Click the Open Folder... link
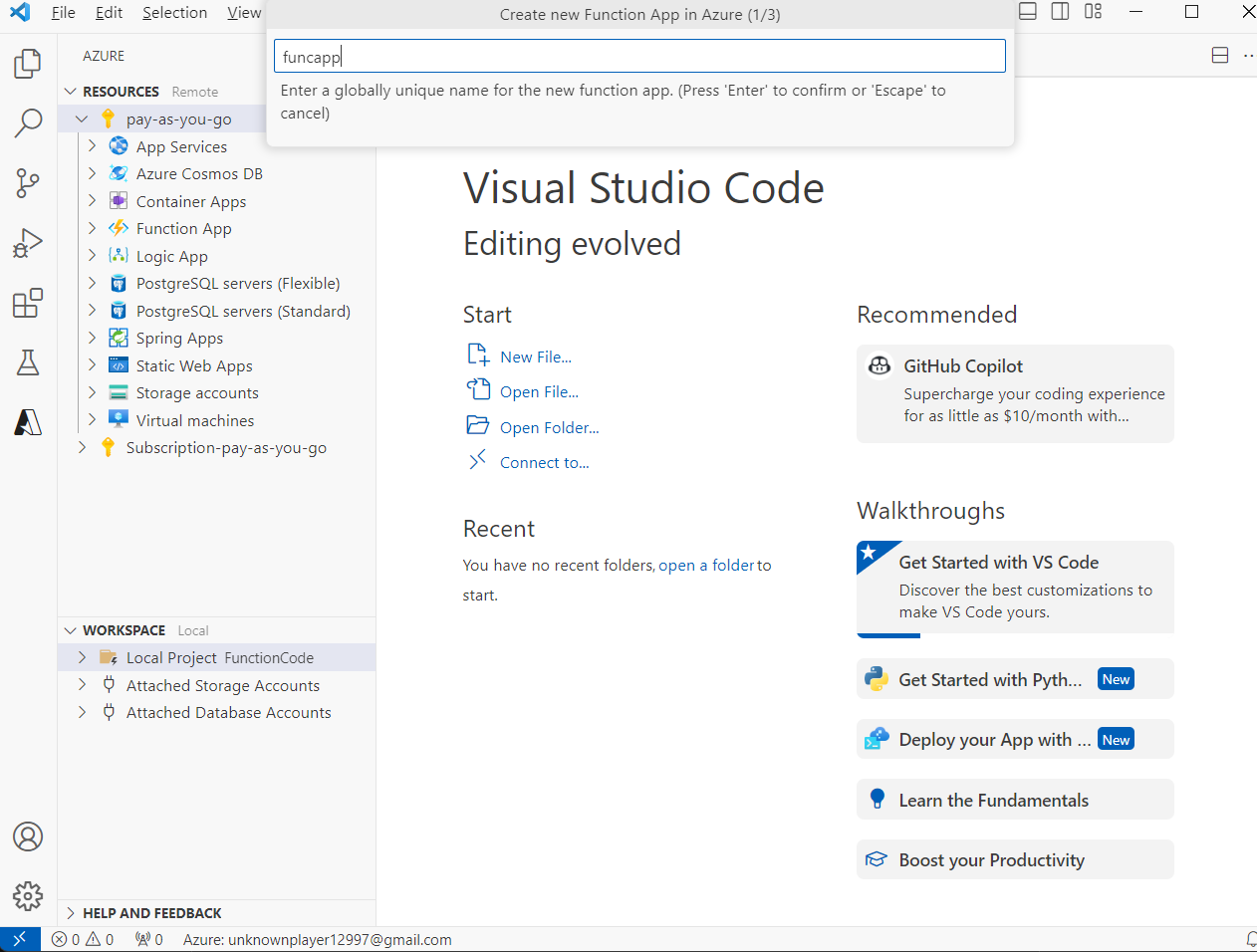The image size is (1257, 952). click(549, 428)
